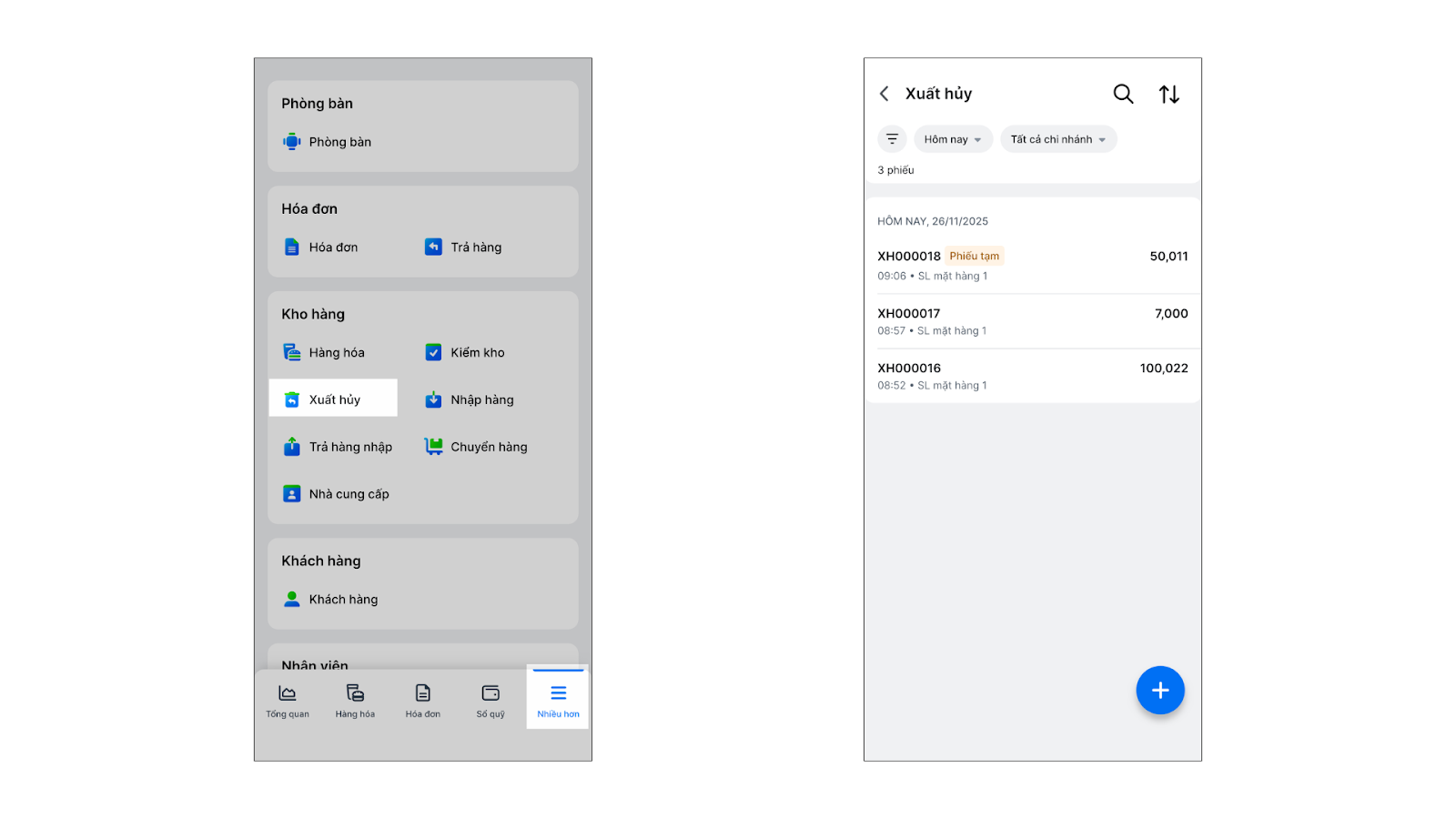The height and width of the screenshot is (819, 1456).
Task: Switch to Sổ quỹ tab
Action: (490, 701)
